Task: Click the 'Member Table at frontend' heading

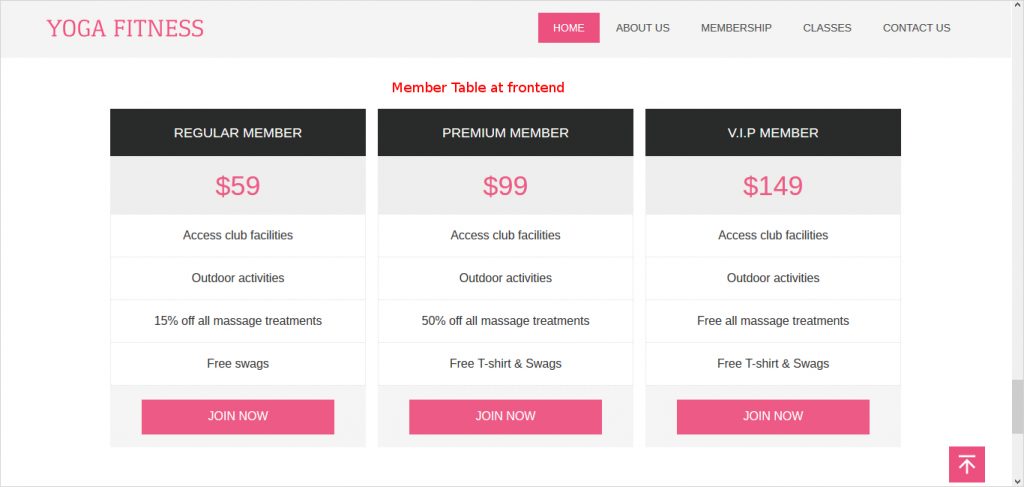Action: (x=478, y=88)
